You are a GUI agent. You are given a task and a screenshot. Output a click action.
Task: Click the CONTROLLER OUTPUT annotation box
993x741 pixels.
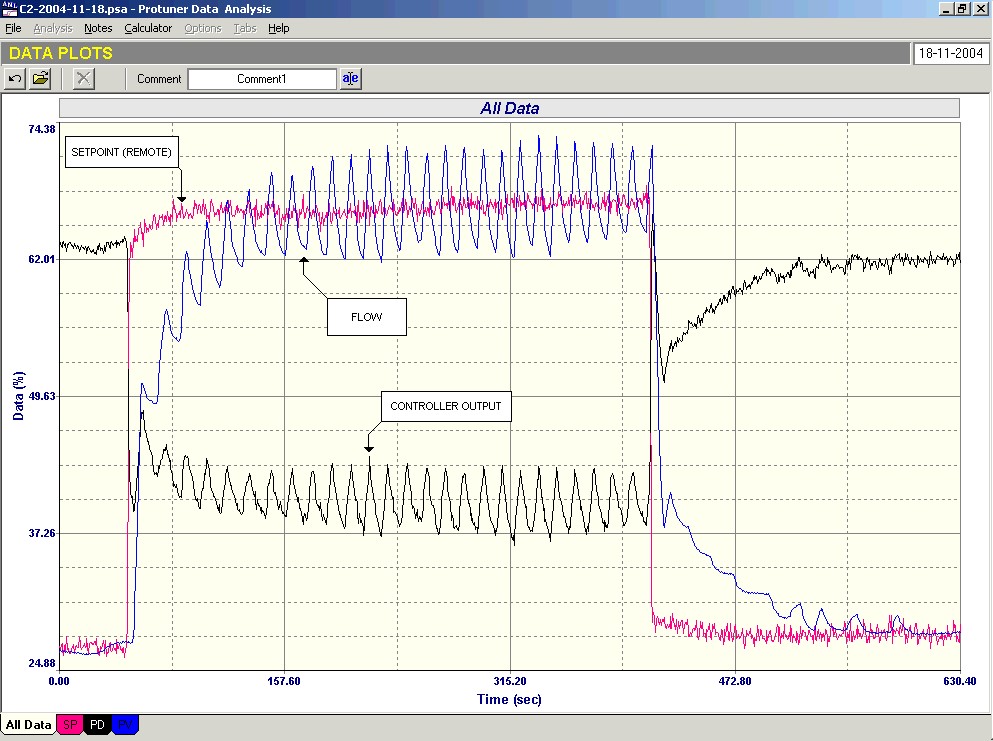(446, 407)
